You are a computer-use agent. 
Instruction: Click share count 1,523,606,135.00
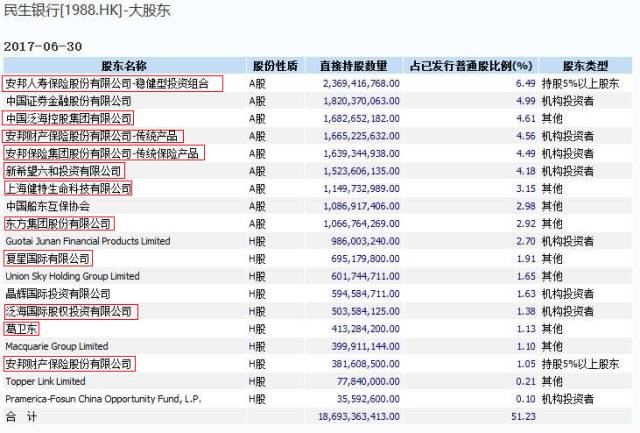(361, 171)
